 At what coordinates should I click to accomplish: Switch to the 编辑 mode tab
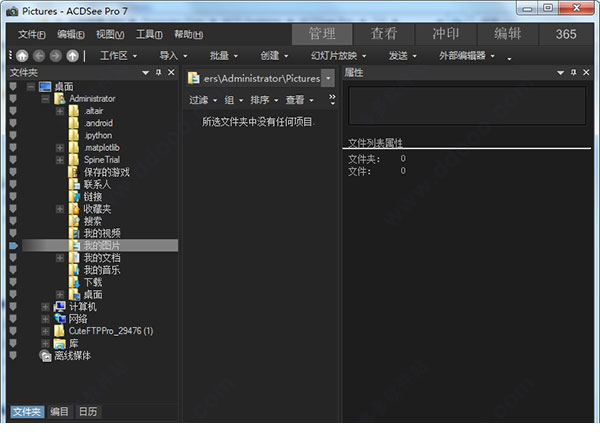point(508,34)
